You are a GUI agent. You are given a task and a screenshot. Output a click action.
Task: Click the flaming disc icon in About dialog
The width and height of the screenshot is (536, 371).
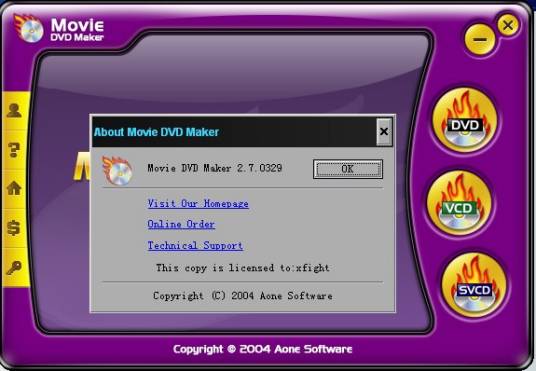click(118, 171)
